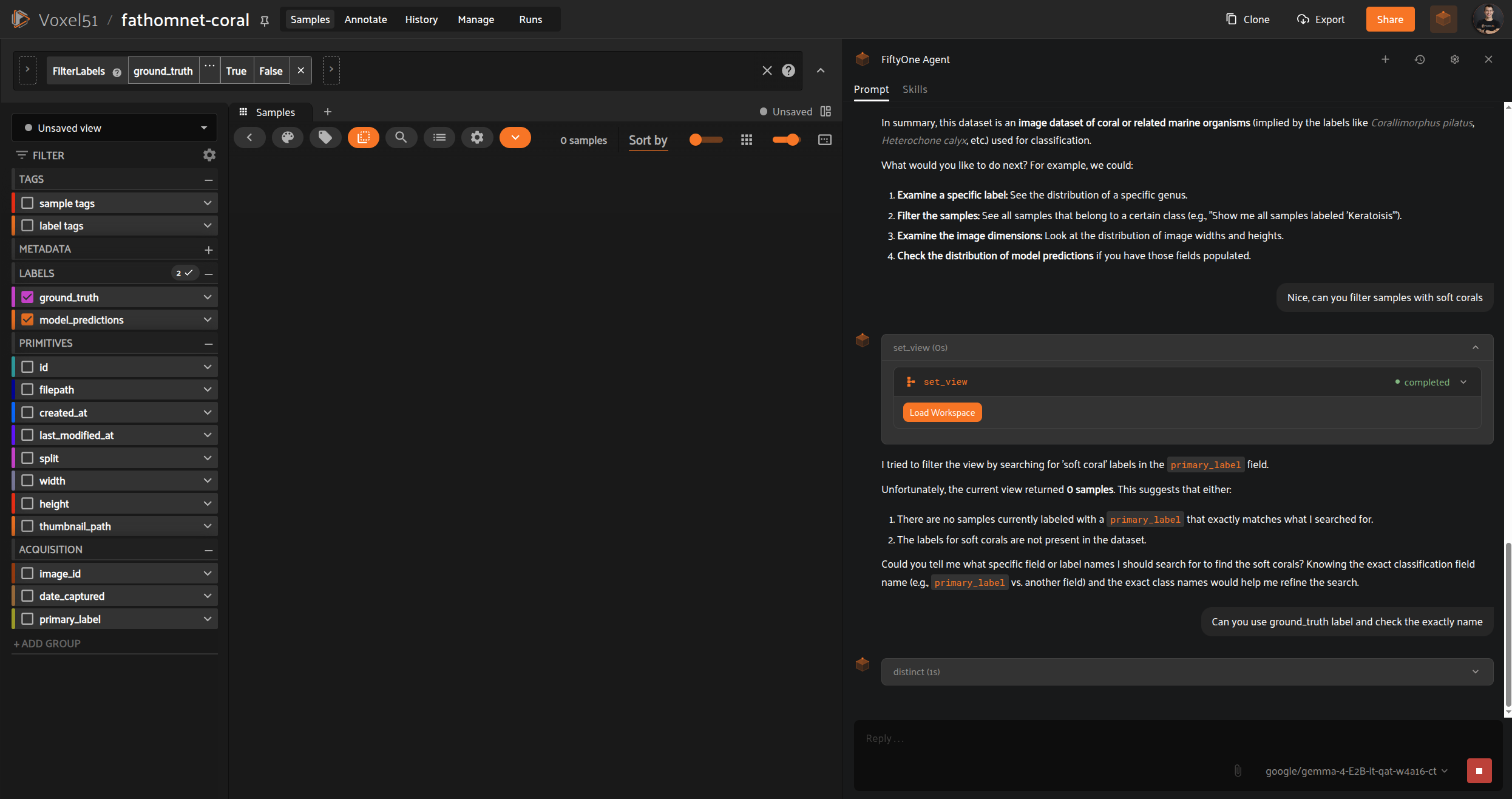Open the Unsaved view dropdown
This screenshot has width=1512, height=799.
115,128
